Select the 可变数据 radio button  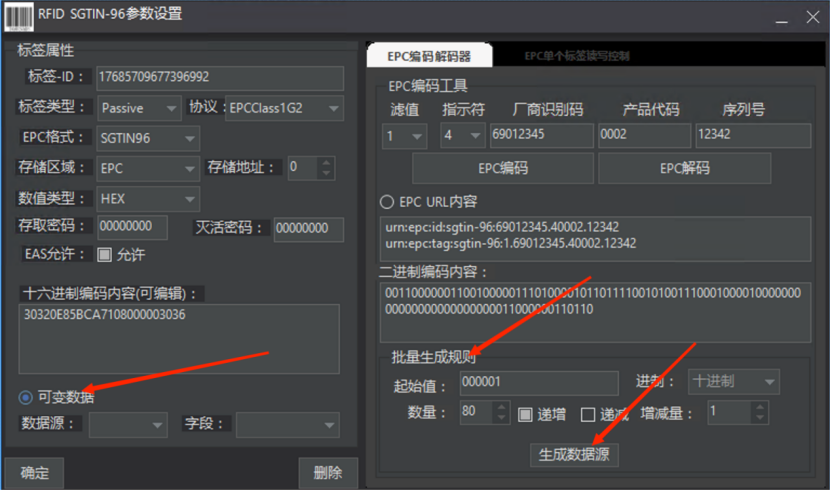(25, 397)
